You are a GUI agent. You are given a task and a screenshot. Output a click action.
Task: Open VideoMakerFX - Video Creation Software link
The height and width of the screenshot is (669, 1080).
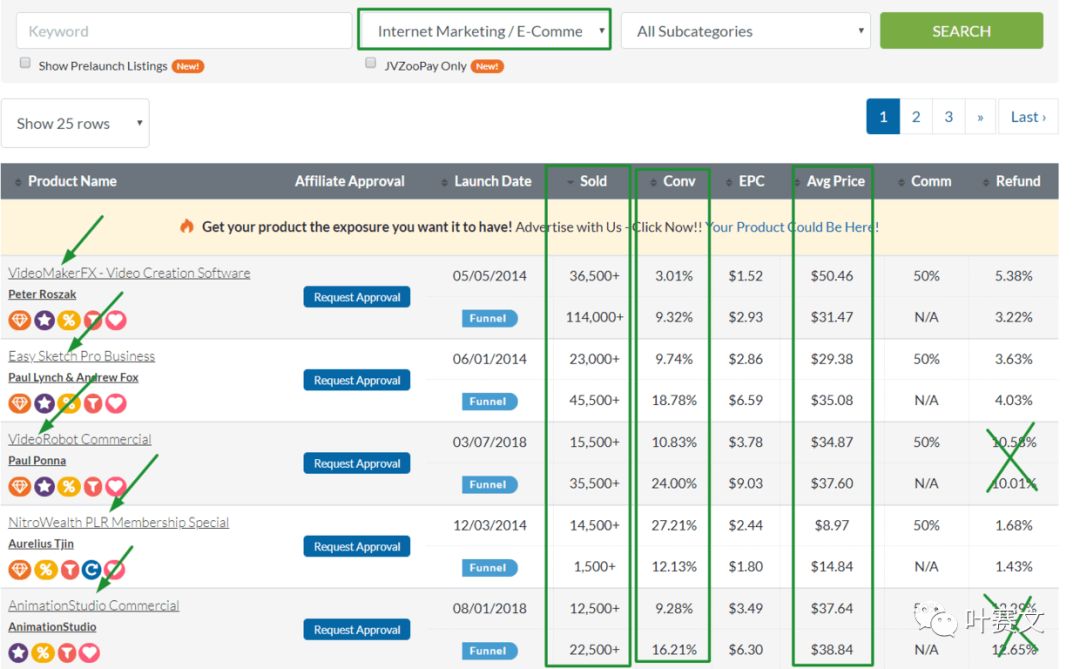[129, 273]
